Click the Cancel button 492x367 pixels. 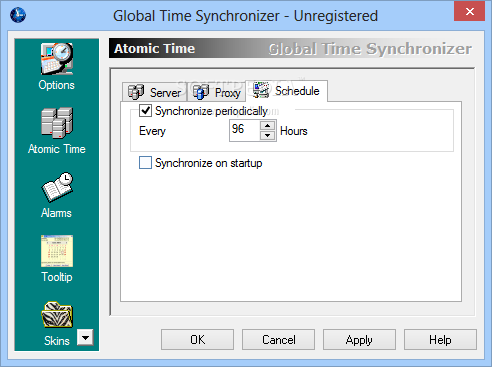coord(278,340)
